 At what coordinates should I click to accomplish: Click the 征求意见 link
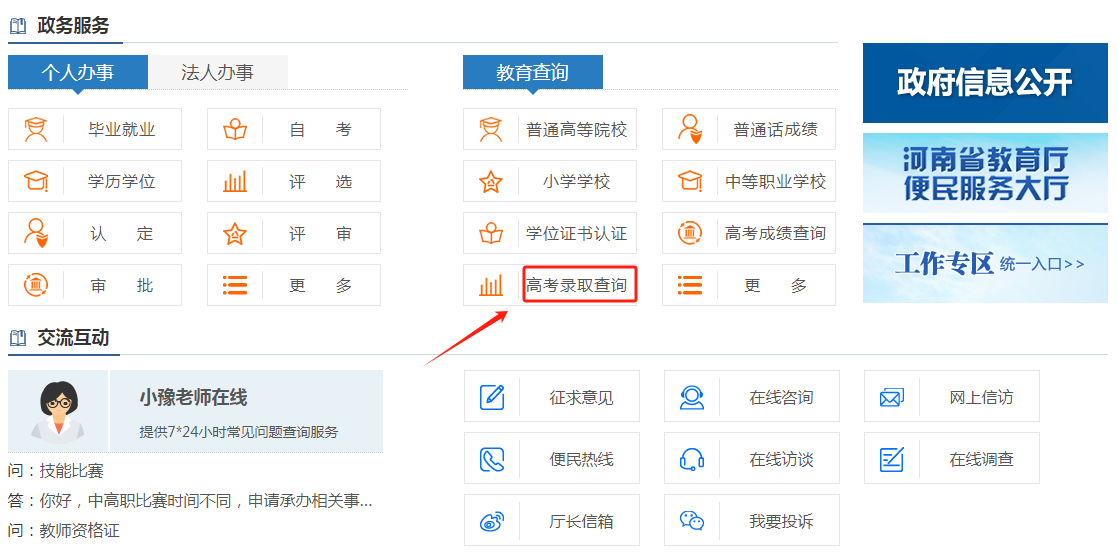pos(581,397)
